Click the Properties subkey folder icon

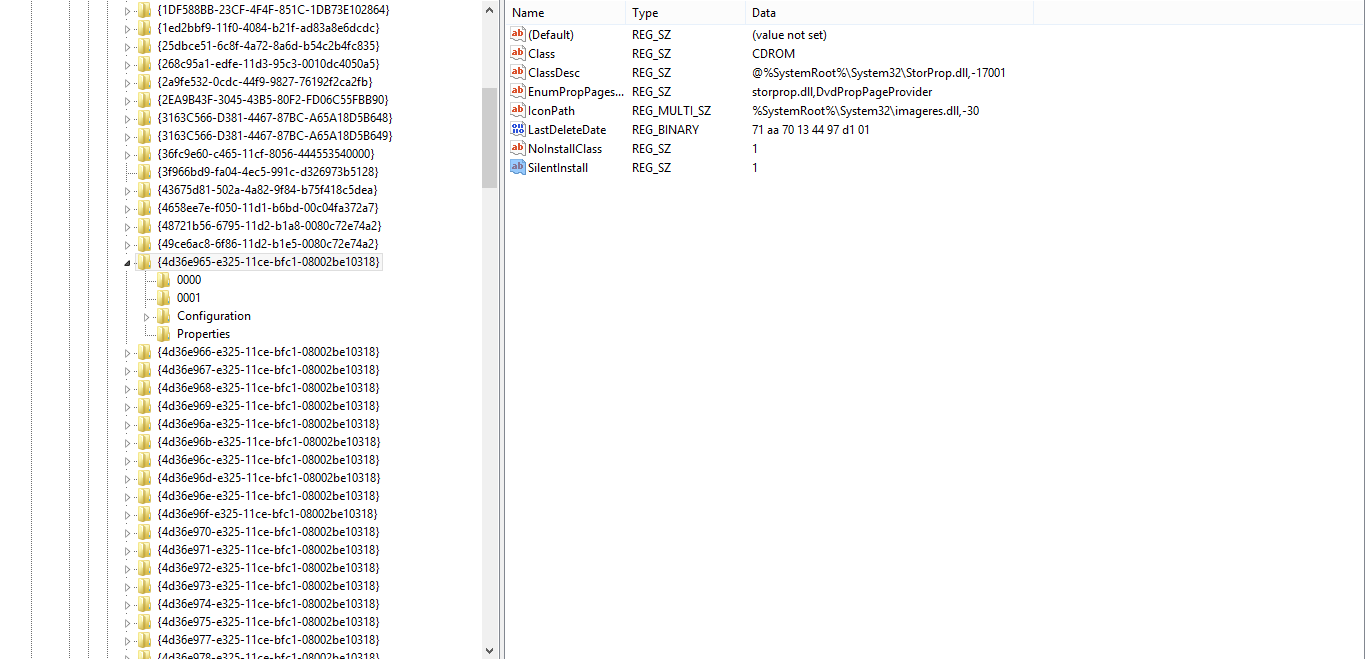coord(163,334)
